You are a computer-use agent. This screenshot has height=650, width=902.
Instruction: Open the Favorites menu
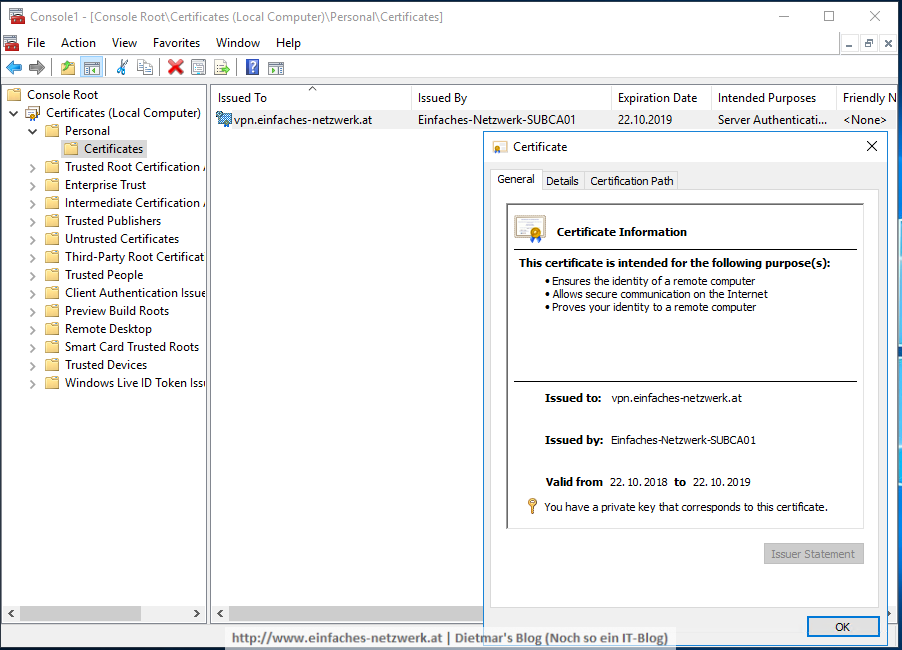click(x=177, y=43)
